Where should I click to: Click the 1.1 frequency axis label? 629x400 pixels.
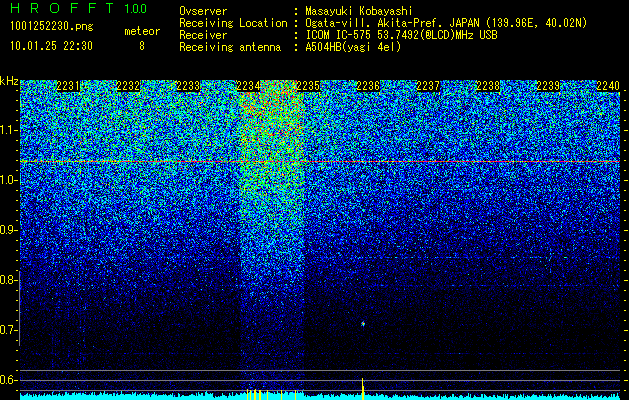pos(8,130)
